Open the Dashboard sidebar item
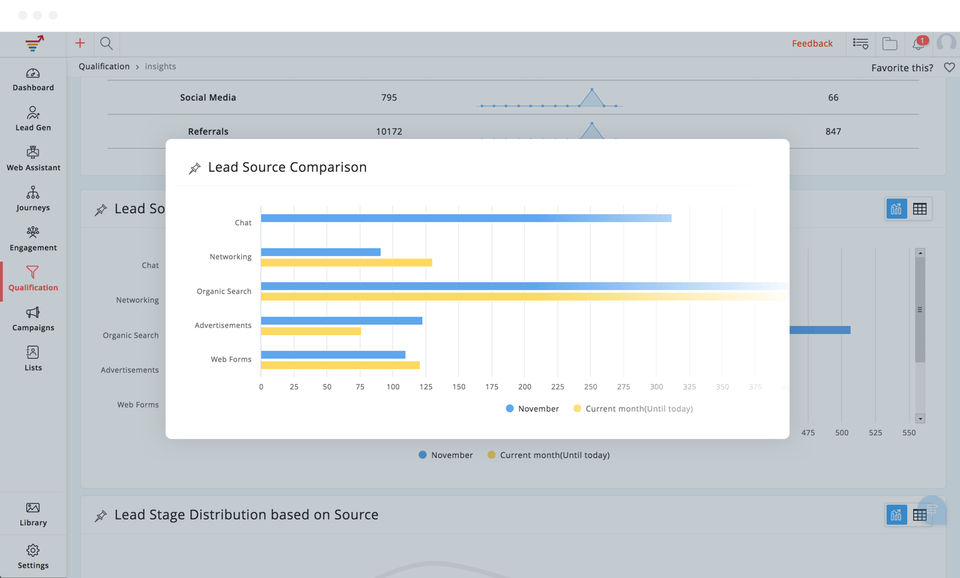 coord(33,80)
